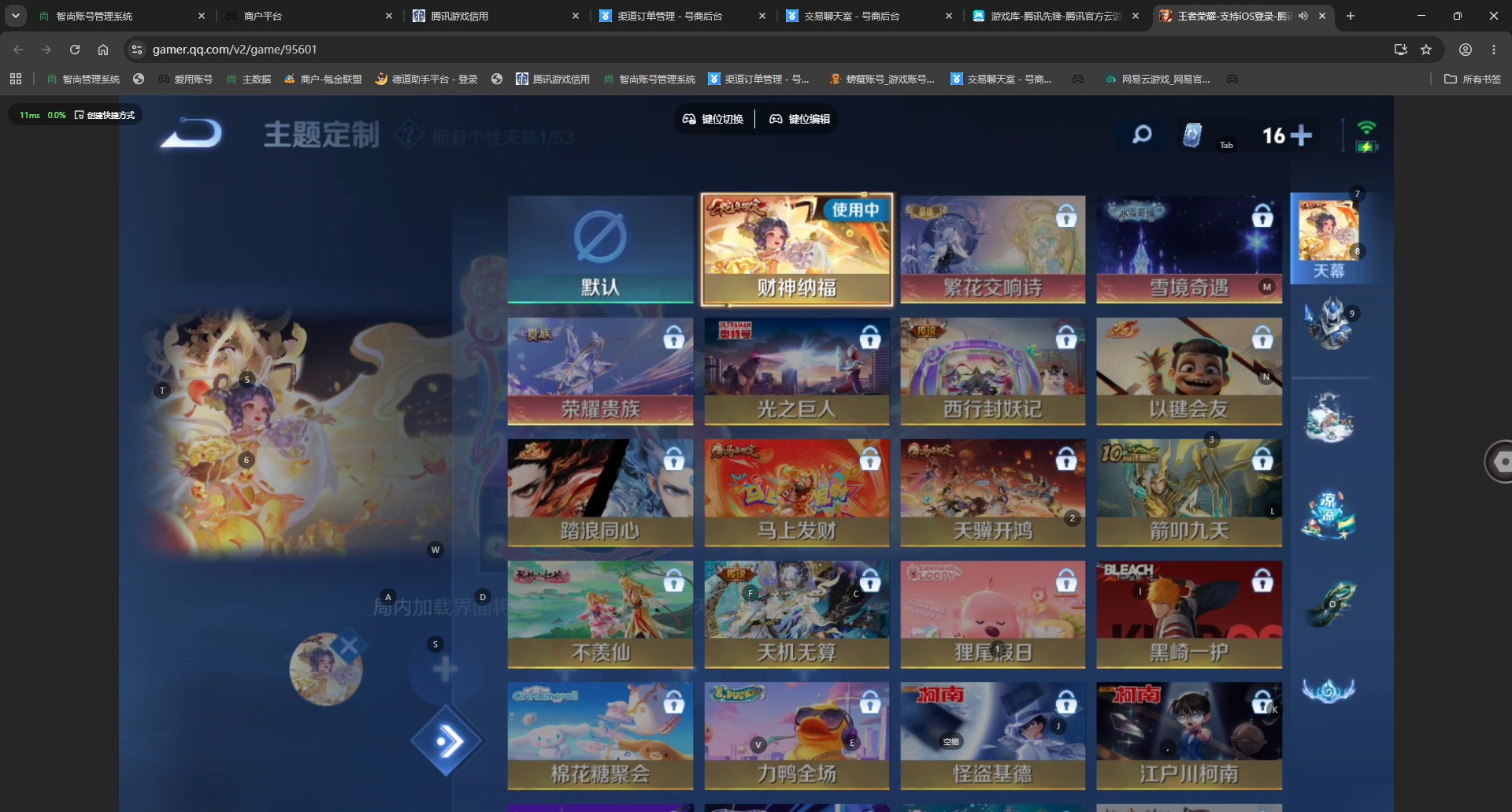Switch to the 渠道订单管理 browser tab
Image resolution: width=1512 pixels, height=812 pixels.
(683, 16)
